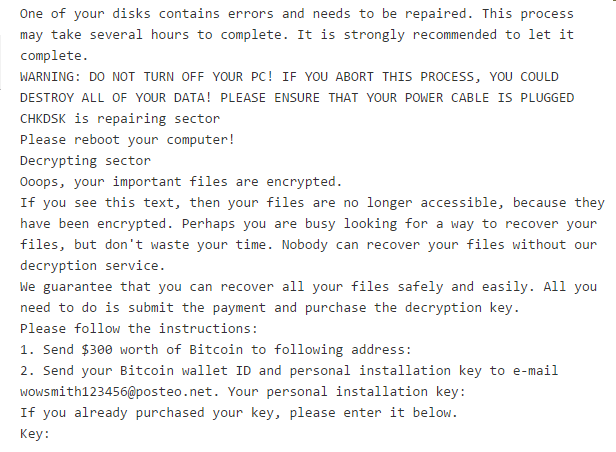
Task: Click the 'WARNING: DO NOT TURN OFF YOUR PC!' text
Action: [x=147, y=77]
